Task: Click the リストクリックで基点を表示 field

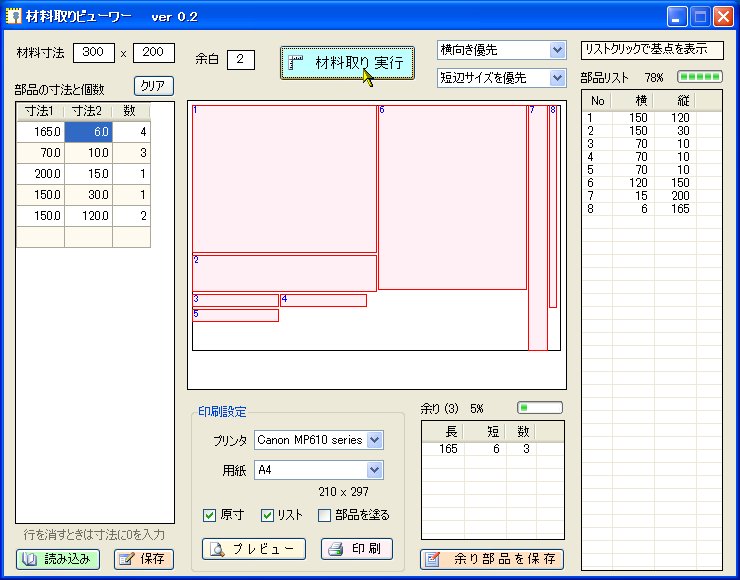Action: click(x=652, y=50)
